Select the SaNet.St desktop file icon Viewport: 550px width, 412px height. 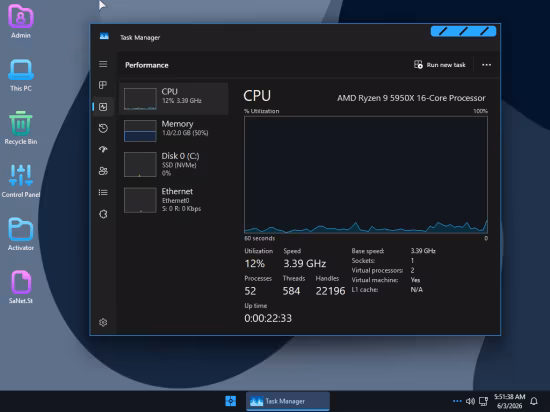21,287
